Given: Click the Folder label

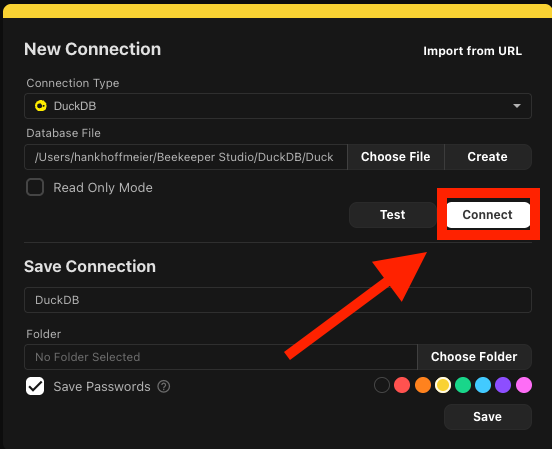Looking at the screenshot, I should (x=44, y=334).
